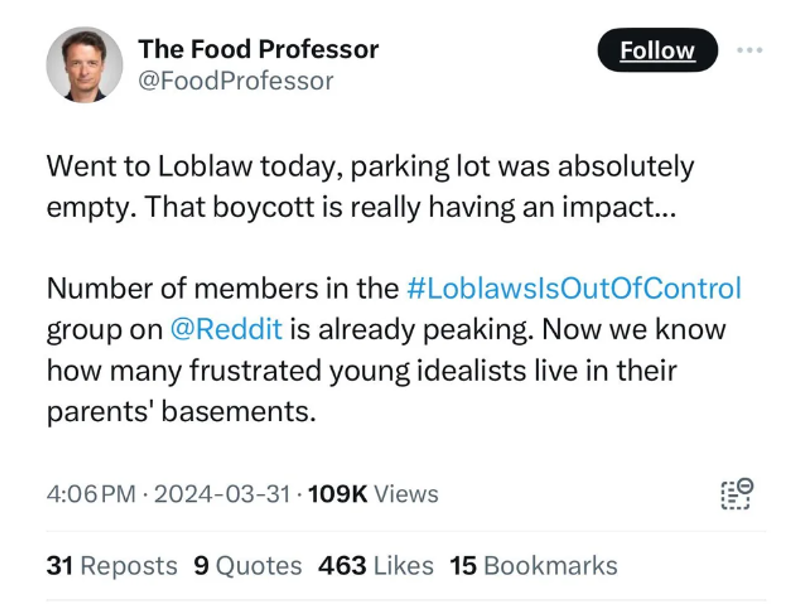797x613 pixels.
Task: Open the 9 Quotes list
Action: (x=247, y=566)
